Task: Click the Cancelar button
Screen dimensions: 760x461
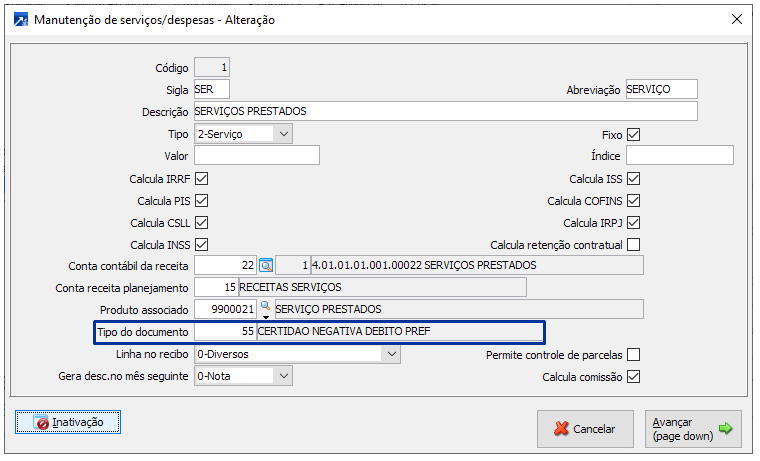Action: coord(585,428)
